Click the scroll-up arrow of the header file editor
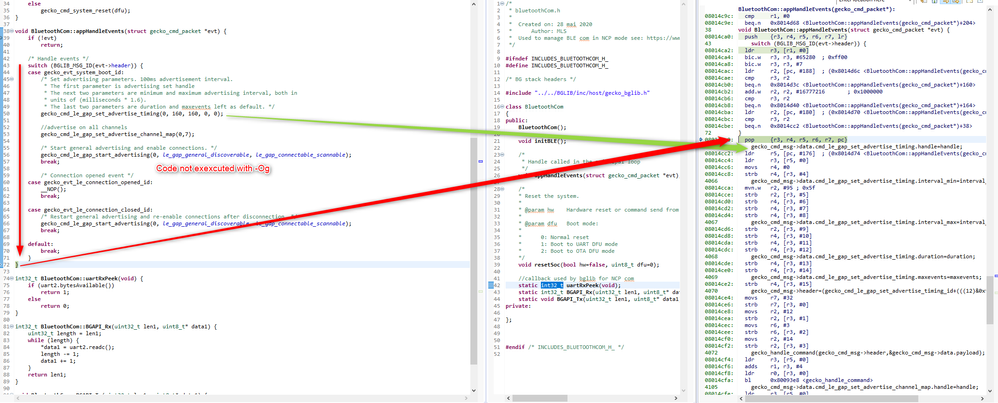This screenshot has width=998, height=403. point(685,4)
